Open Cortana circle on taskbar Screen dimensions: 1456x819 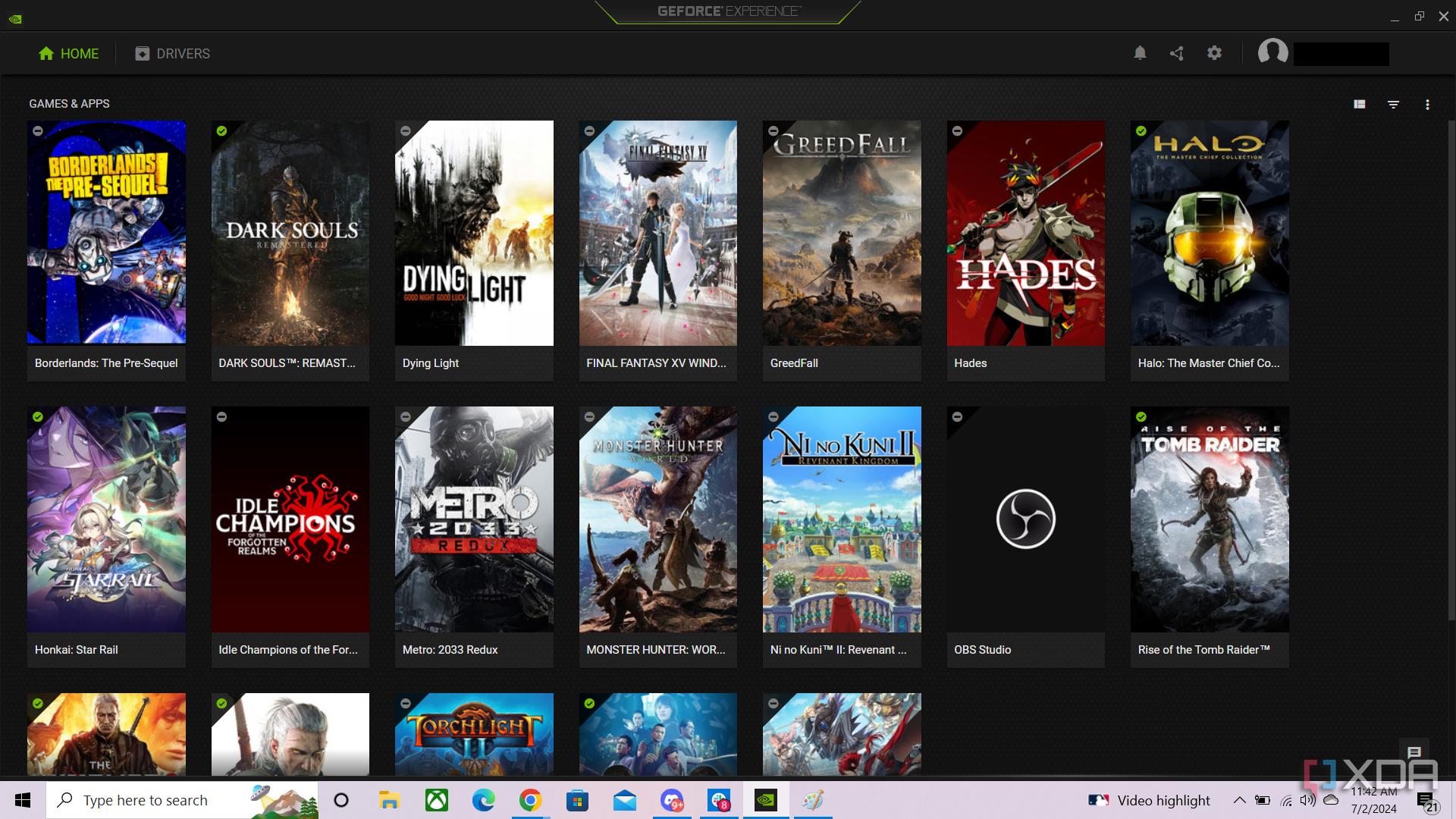pyautogui.click(x=341, y=800)
